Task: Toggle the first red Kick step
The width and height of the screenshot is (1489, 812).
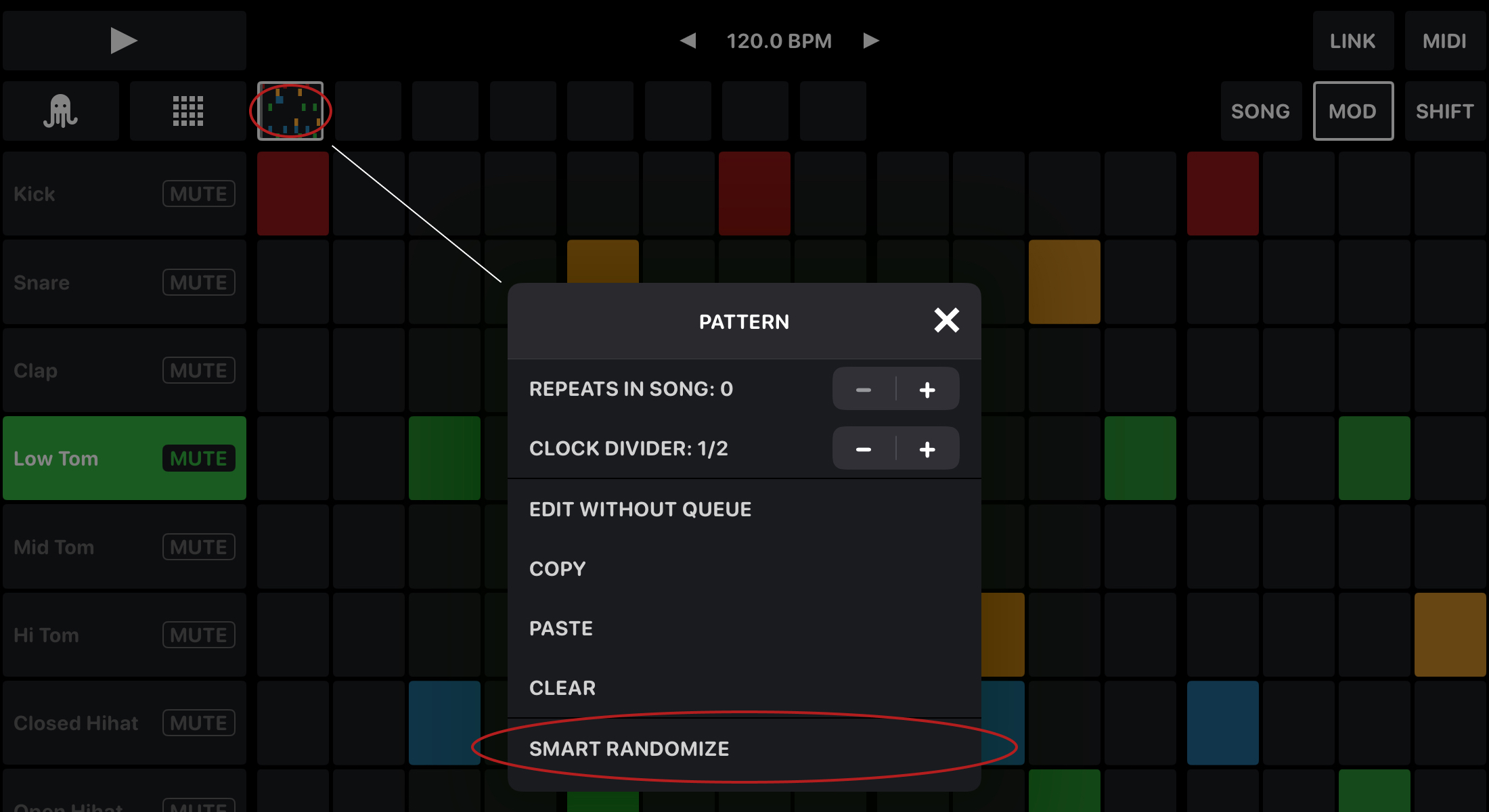Action: pos(292,194)
